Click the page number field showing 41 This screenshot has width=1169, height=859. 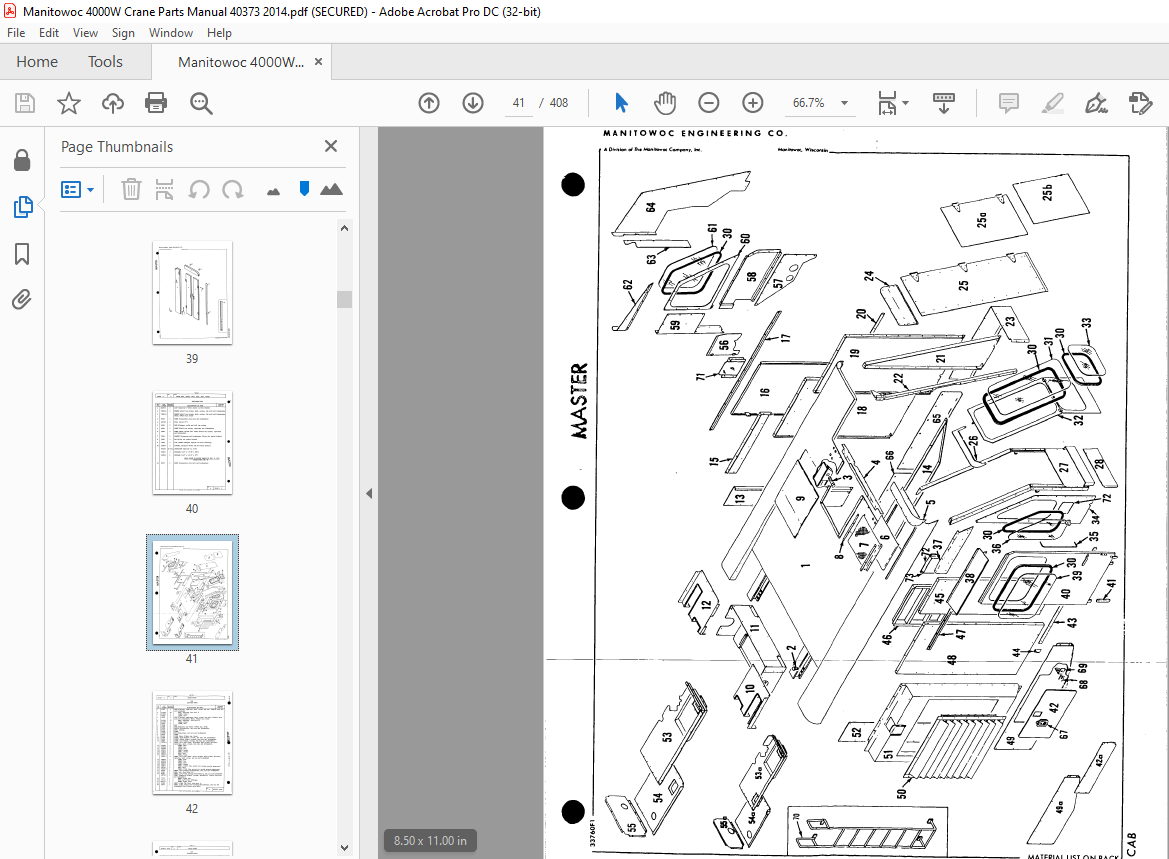pyautogui.click(x=519, y=103)
